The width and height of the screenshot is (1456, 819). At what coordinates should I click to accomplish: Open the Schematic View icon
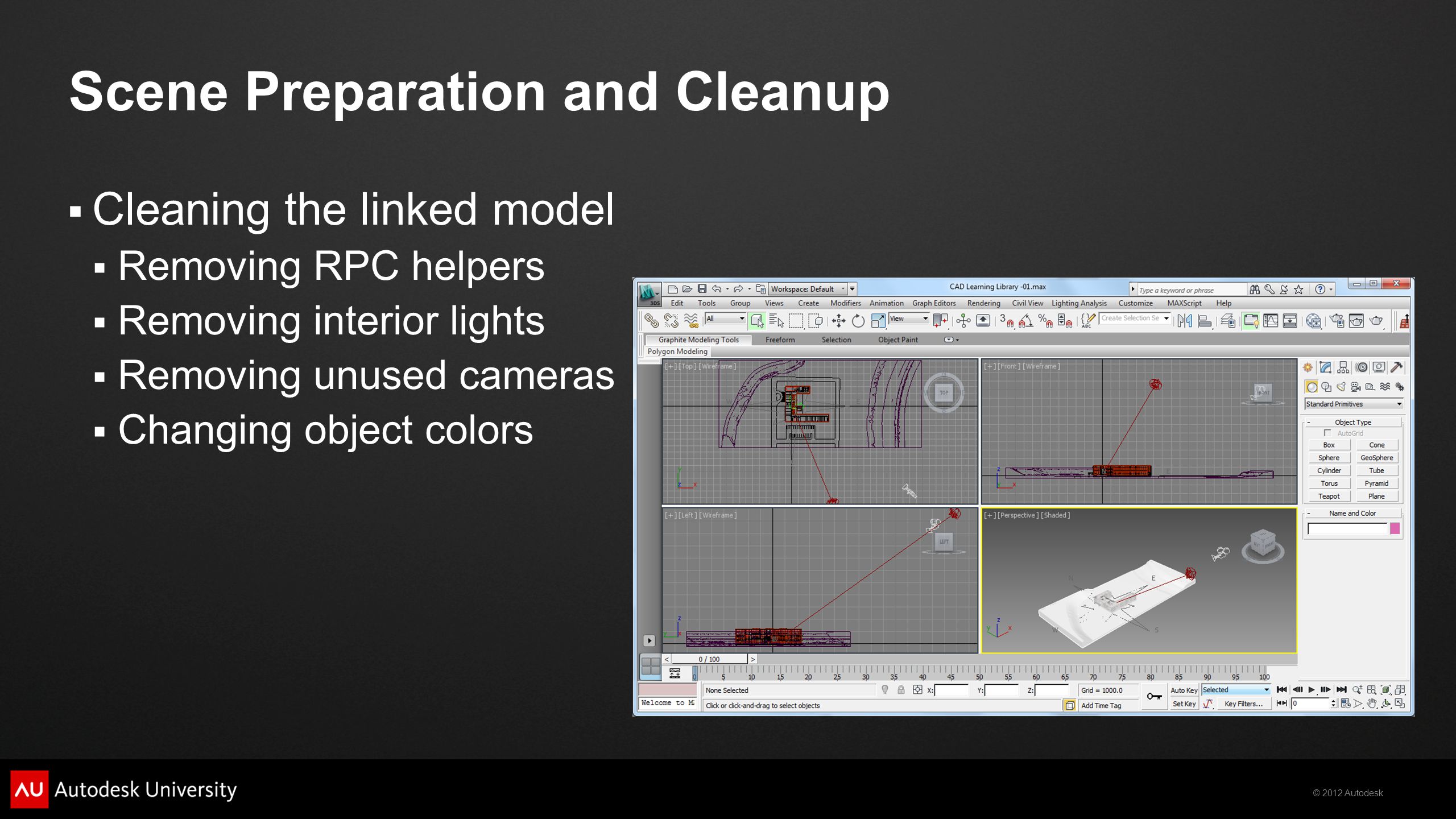tap(1290, 321)
